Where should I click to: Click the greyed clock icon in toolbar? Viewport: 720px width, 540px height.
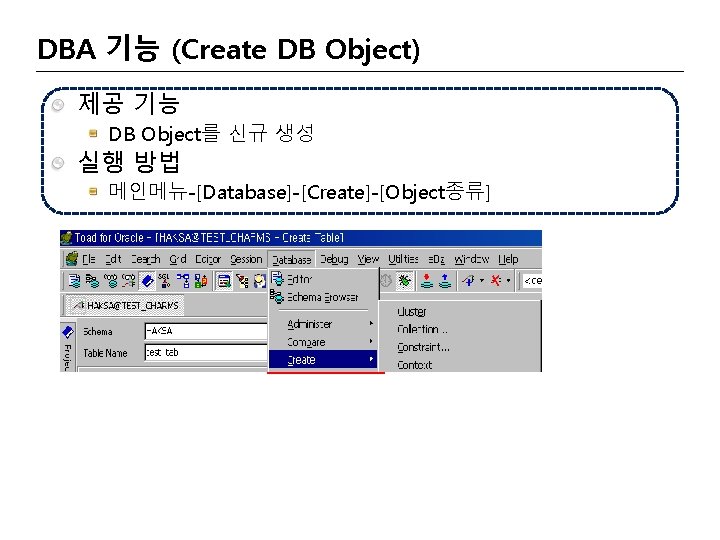pos(386,281)
